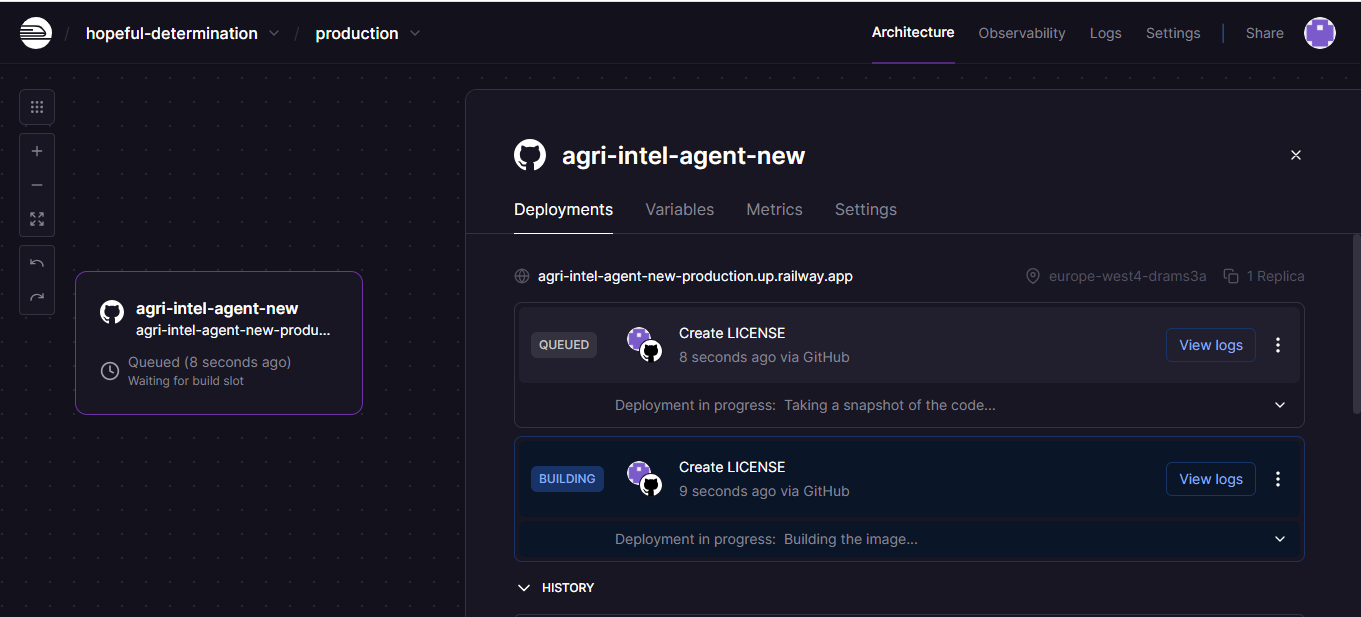Undo the last canvas change
This screenshot has height=617, width=1361.
(37, 263)
